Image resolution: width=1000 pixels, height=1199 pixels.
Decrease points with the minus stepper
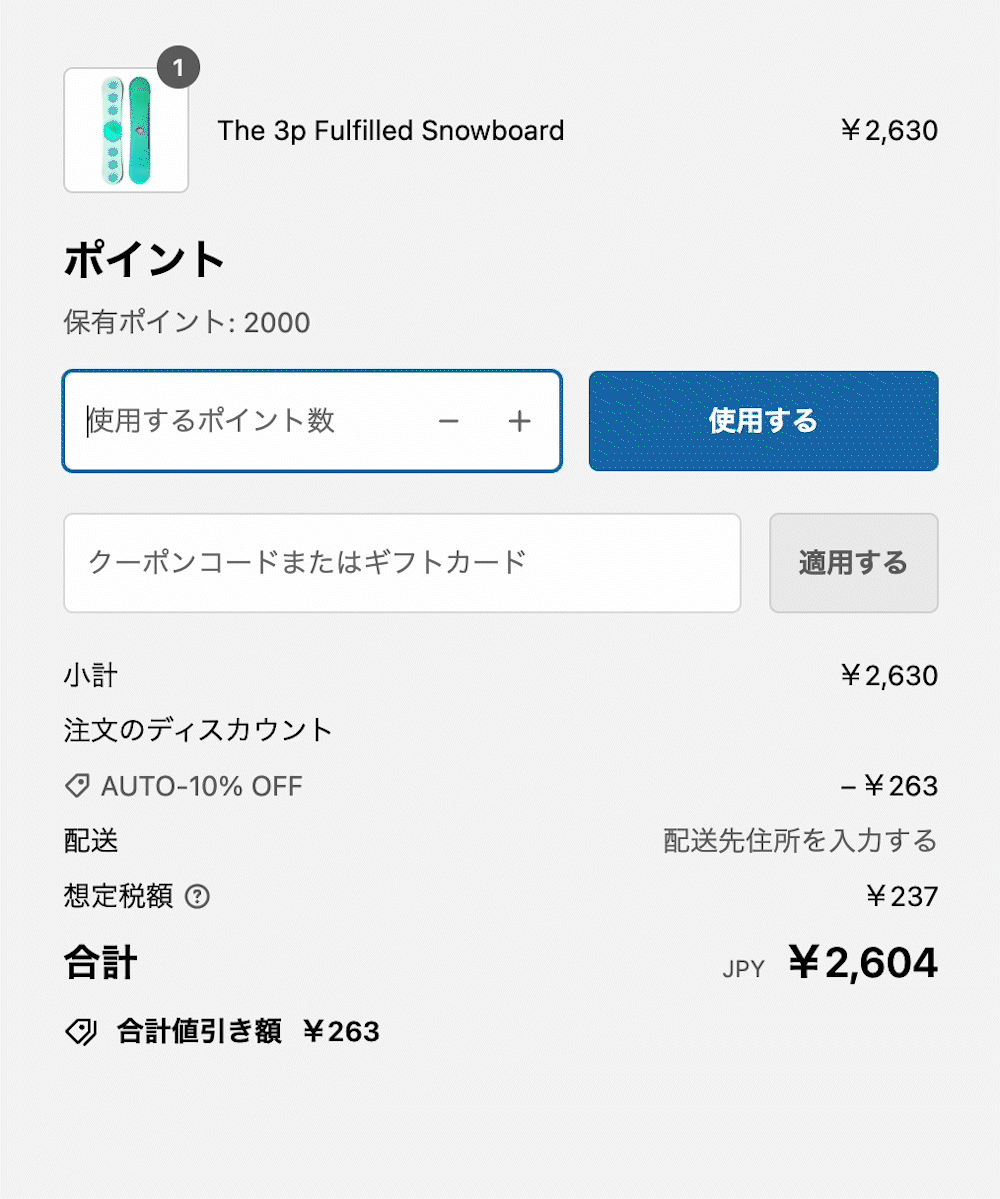(x=448, y=421)
